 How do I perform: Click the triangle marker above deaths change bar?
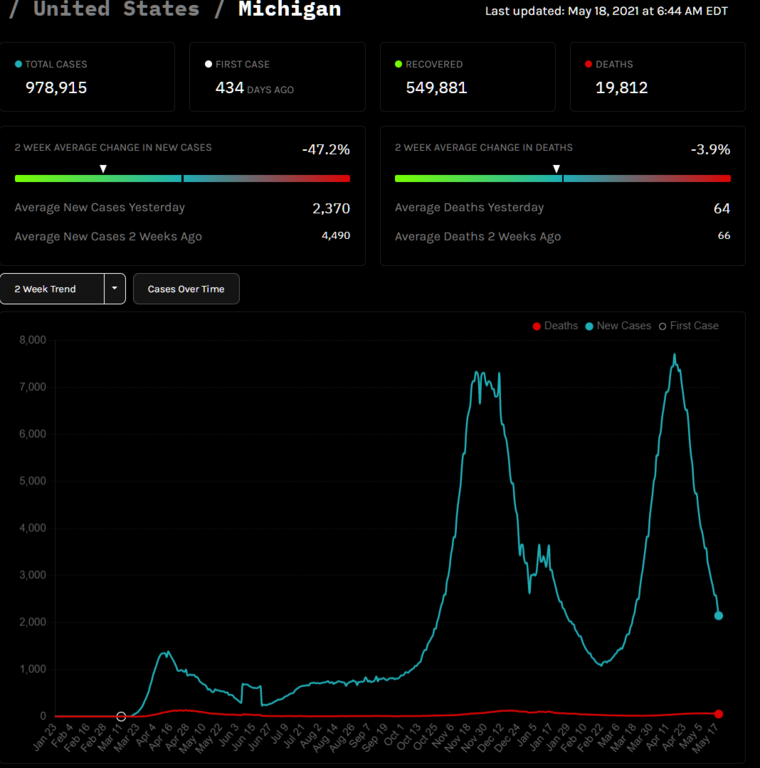coord(557,169)
